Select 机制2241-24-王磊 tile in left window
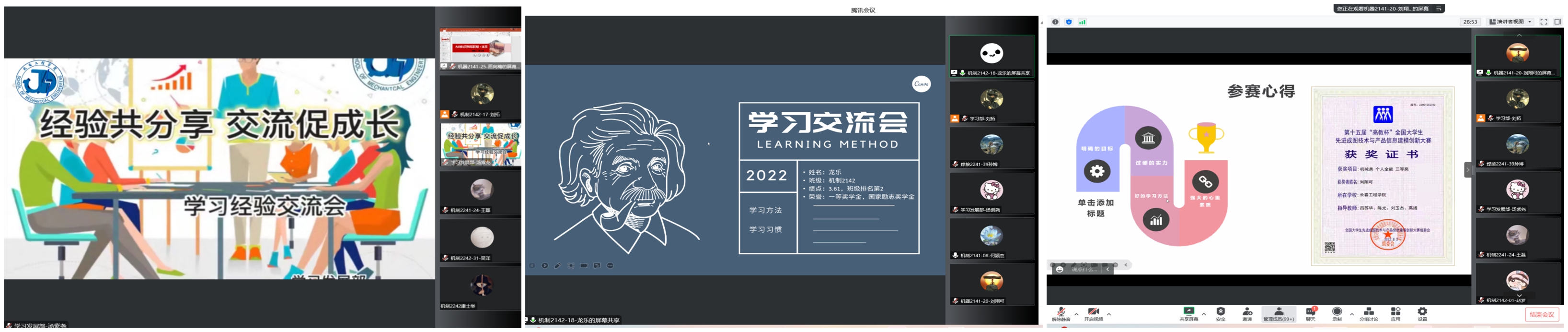 480,193
